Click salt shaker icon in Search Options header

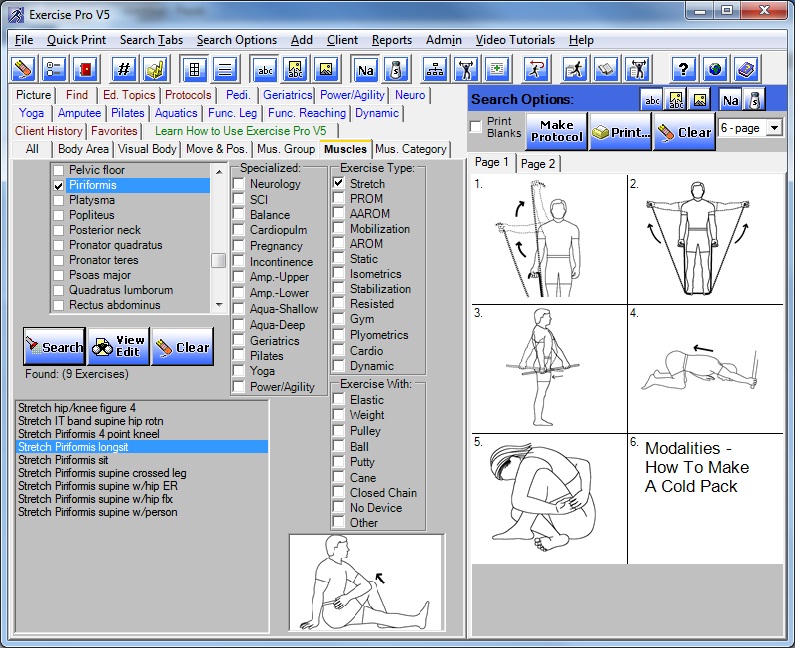[754, 100]
